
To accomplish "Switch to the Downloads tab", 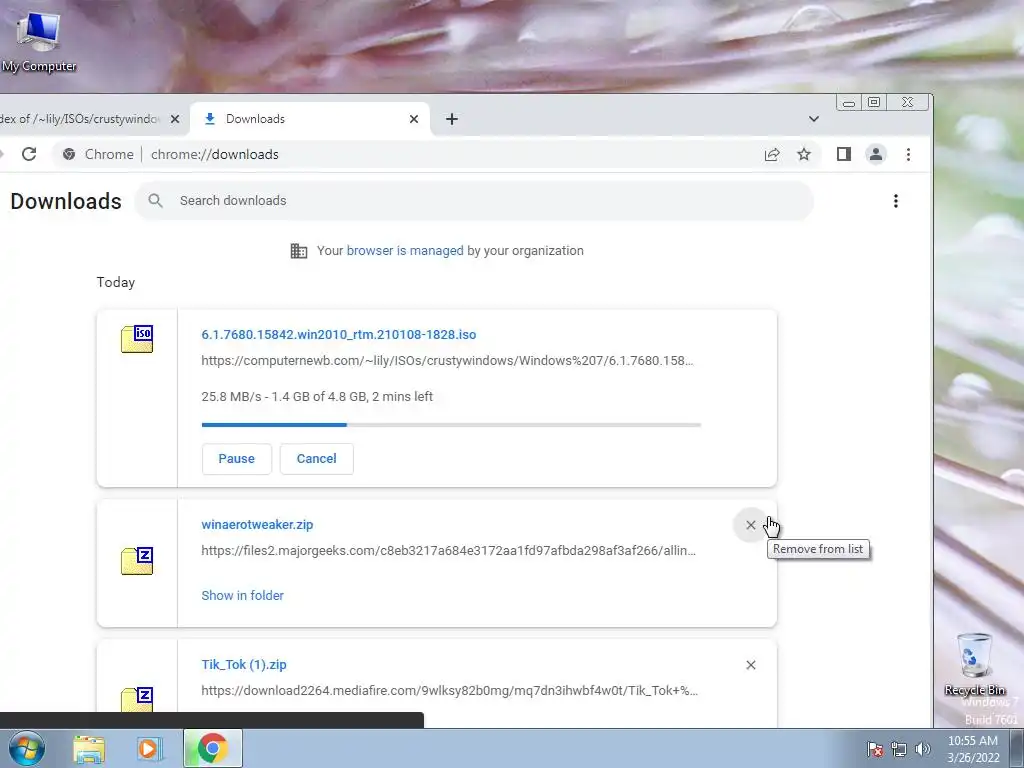I will [310, 119].
